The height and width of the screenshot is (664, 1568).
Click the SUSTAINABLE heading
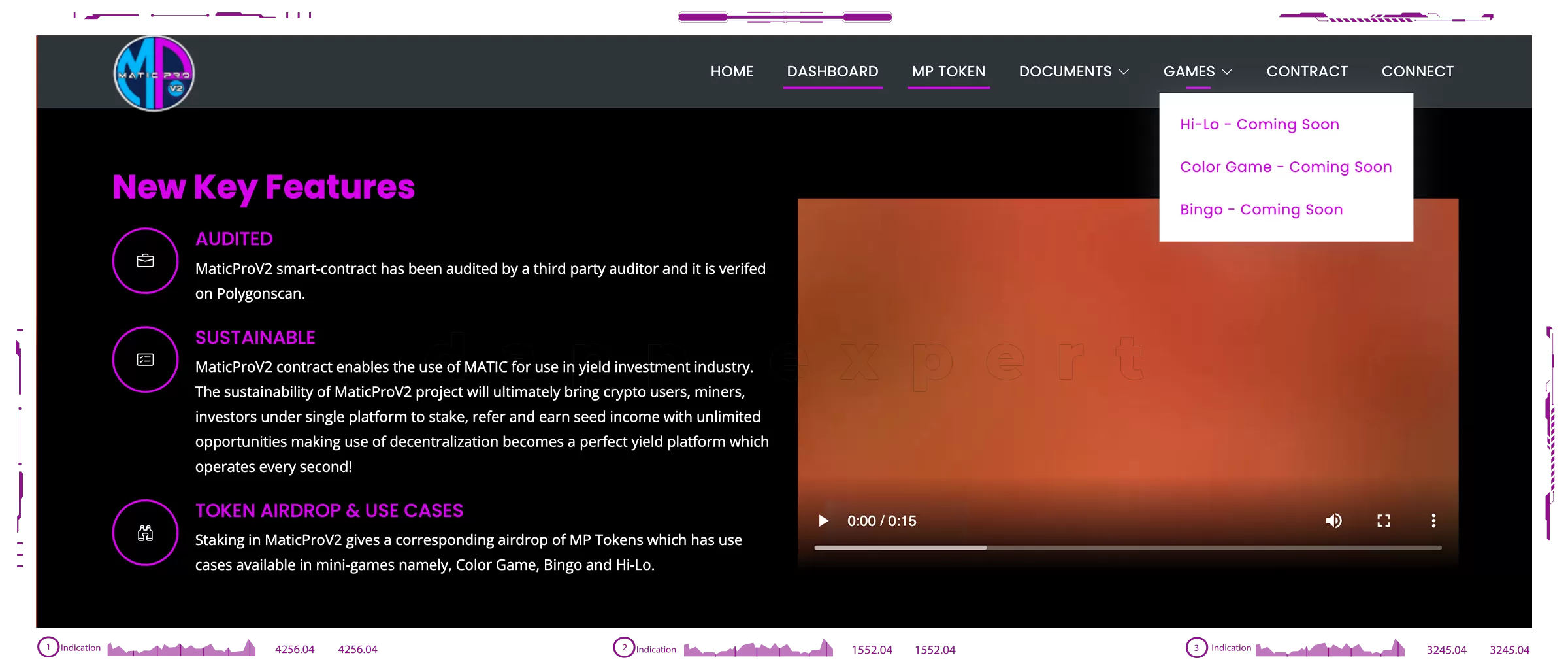255,338
